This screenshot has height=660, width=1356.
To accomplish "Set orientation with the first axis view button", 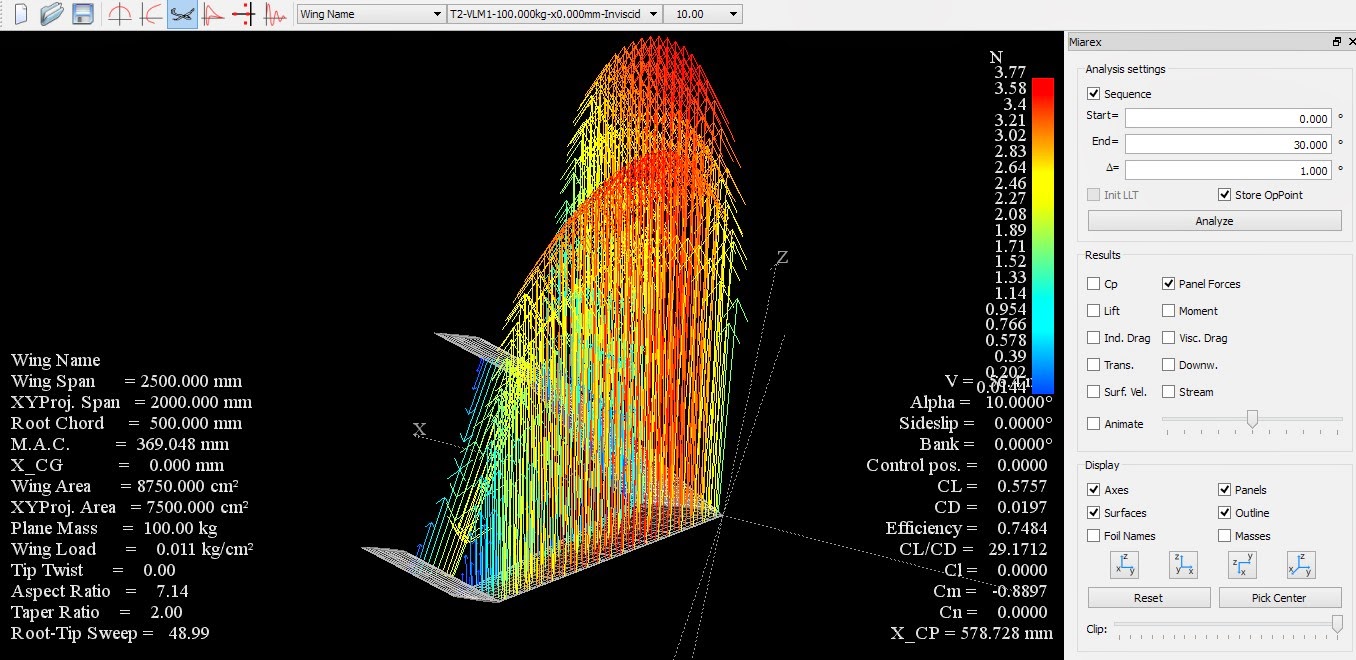I will click(1125, 565).
